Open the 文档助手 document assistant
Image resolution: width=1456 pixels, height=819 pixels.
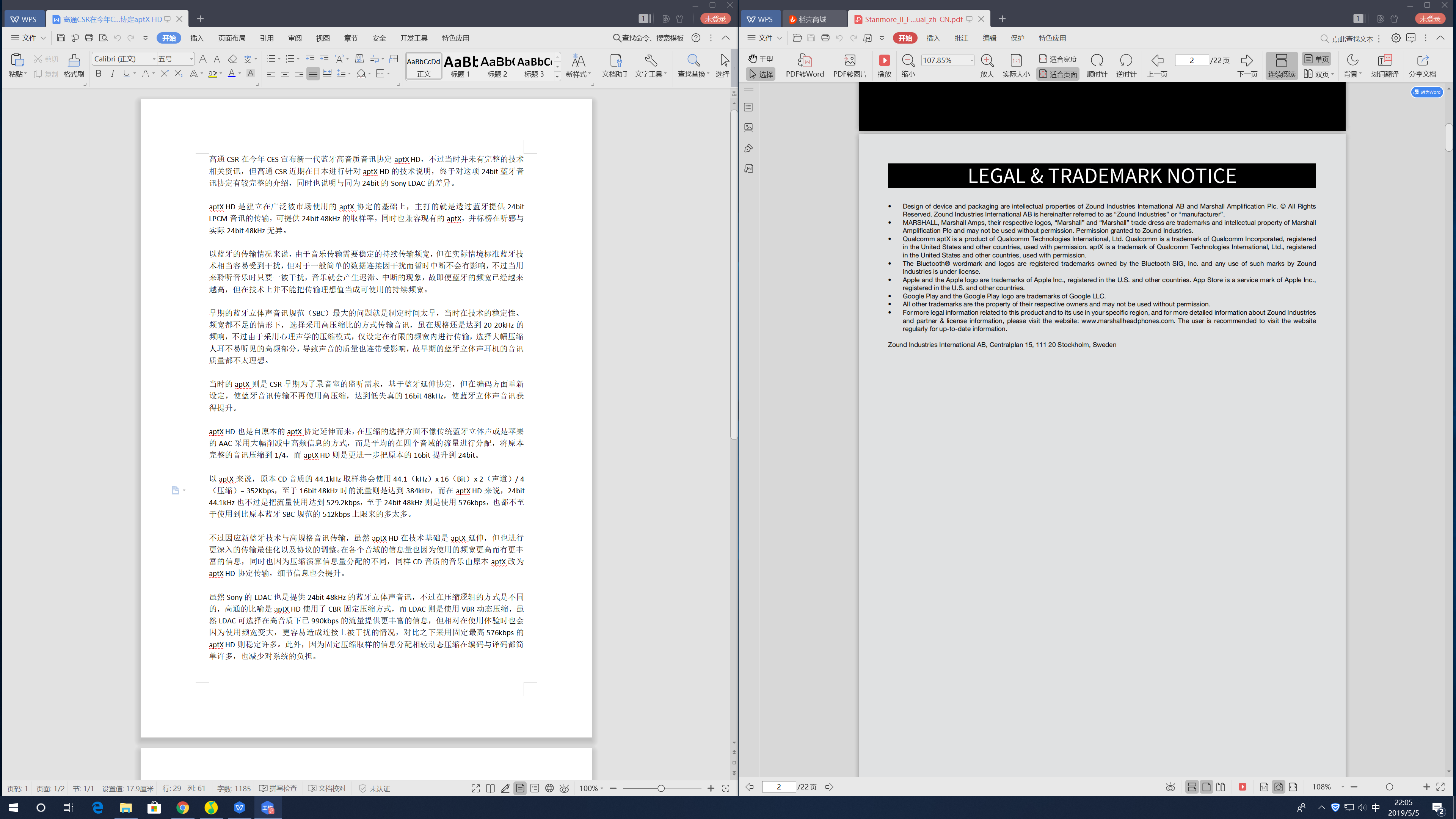coord(615,61)
